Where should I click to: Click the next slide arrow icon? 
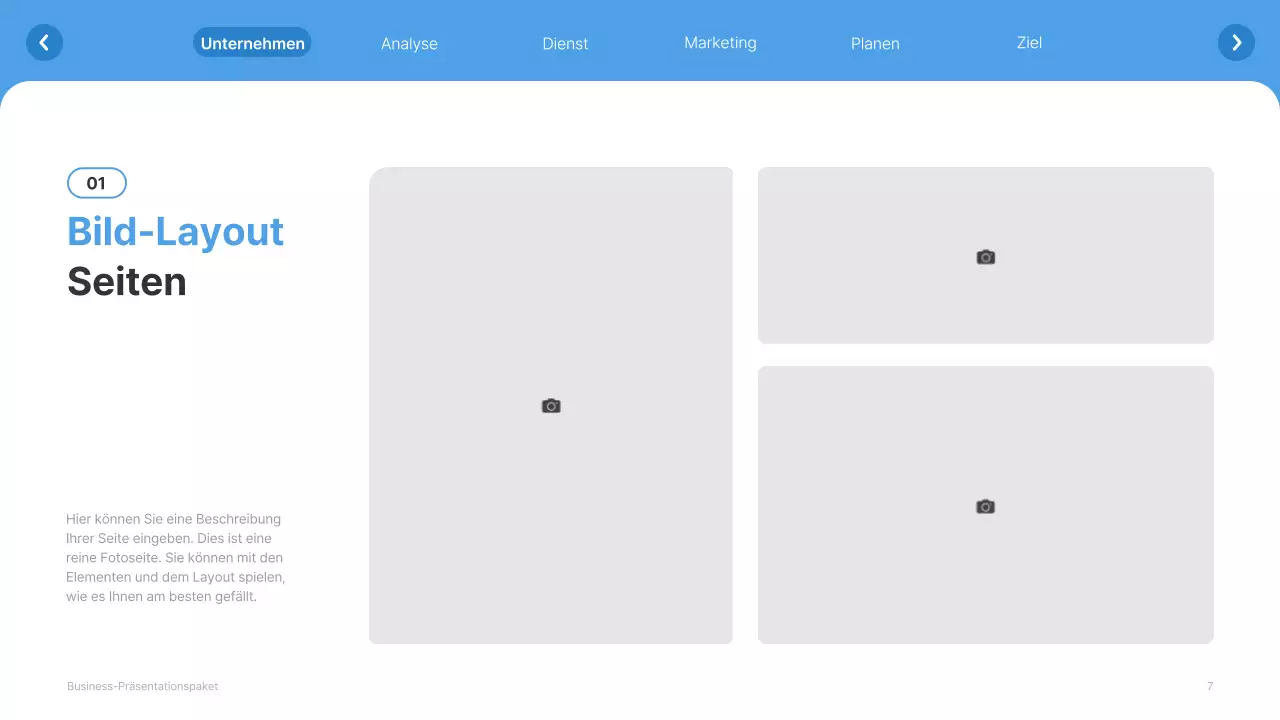[x=1236, y=43]
